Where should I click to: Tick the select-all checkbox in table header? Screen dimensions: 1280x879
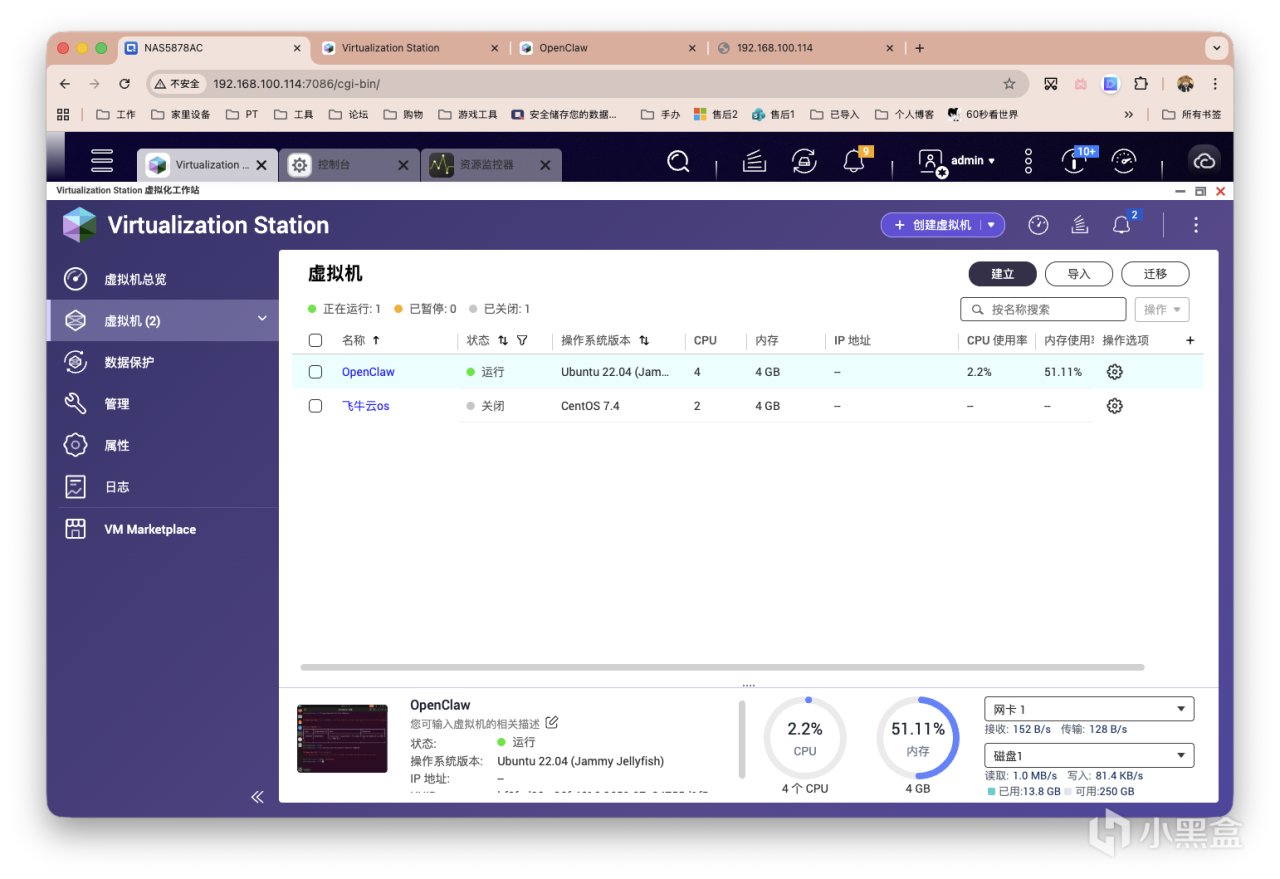(x=315, y=340)
